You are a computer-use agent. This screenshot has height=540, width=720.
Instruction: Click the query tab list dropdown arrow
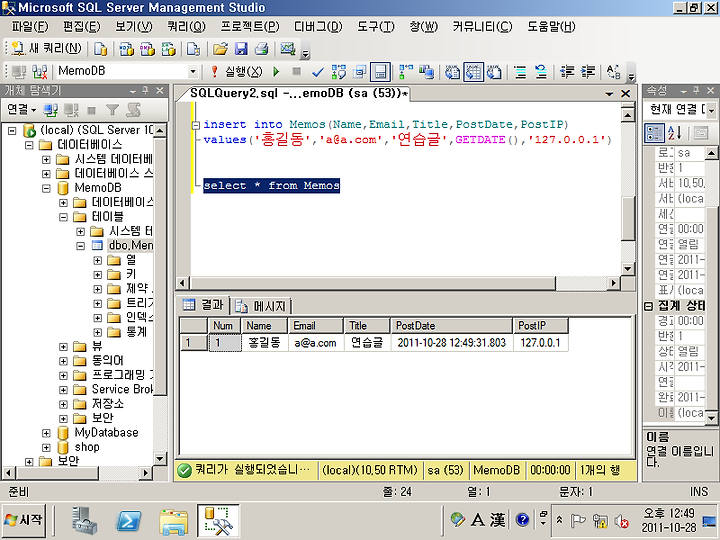point(609,94)
